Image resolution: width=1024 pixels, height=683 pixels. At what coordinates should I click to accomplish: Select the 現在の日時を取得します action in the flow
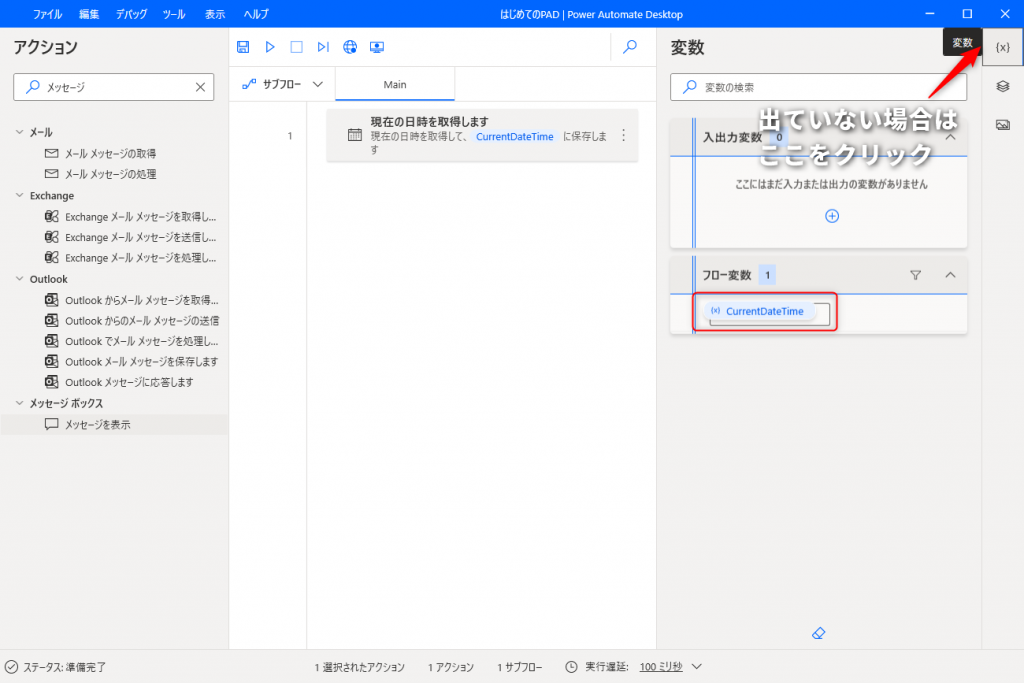482,135
